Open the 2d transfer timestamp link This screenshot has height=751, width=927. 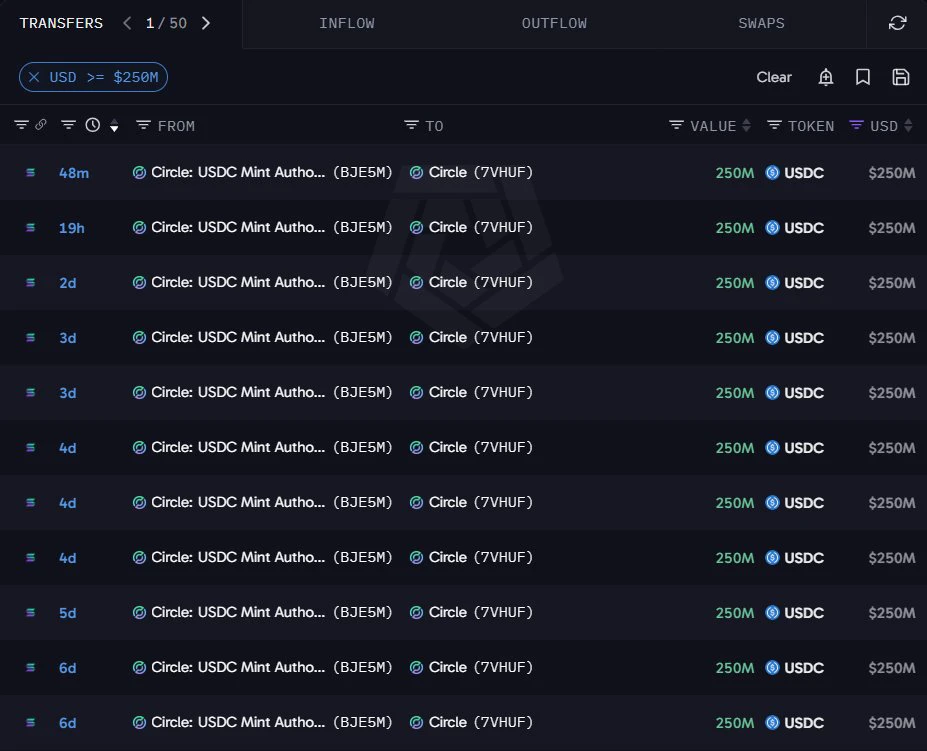pos(67,283)
